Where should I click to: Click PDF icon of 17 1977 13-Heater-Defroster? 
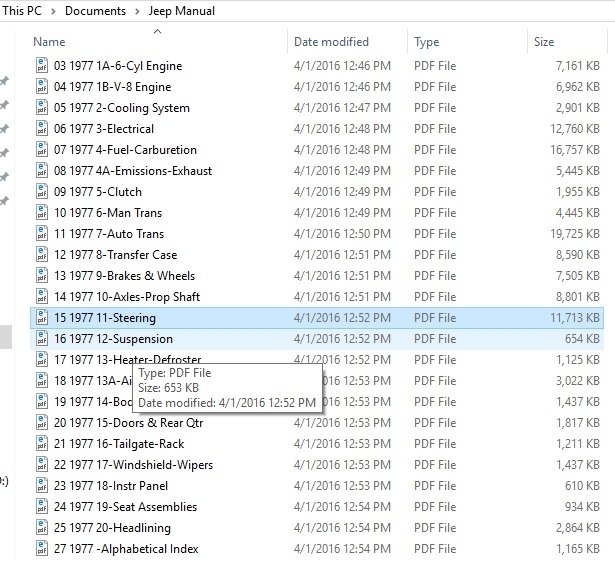click(x=42, y=359)
